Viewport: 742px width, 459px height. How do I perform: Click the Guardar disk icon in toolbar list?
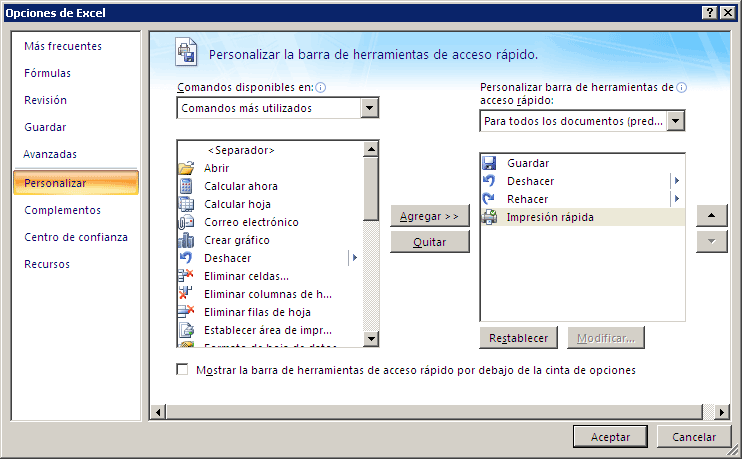(489, 163)
